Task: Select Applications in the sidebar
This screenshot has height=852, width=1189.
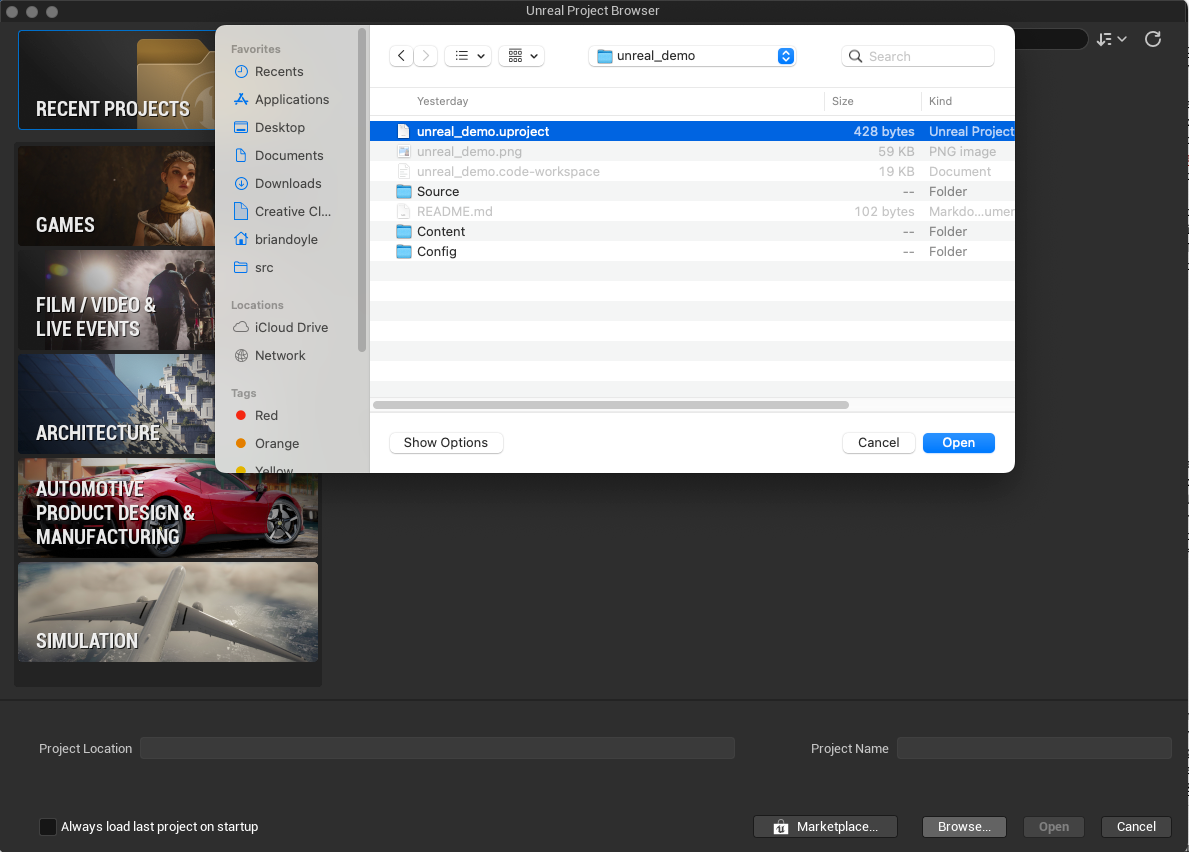Action: coord(292,99)
